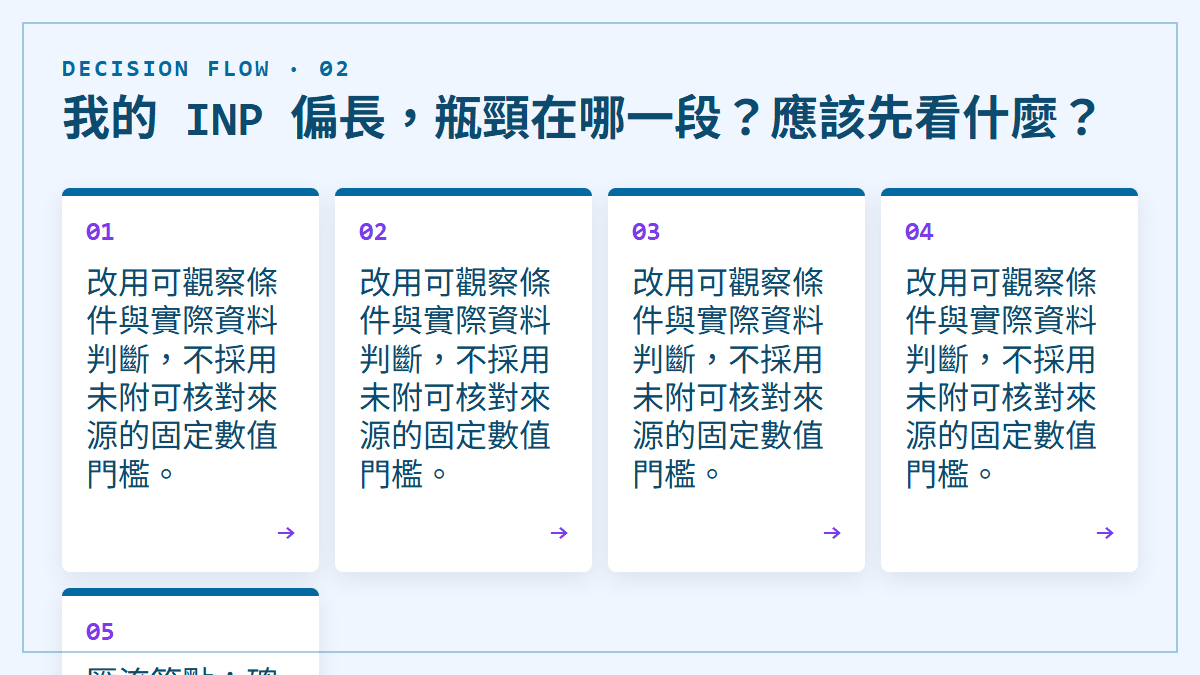The width and height of the screenshot is (1200, 675).
Task: Click the arrow icon in card 01
Action: click(x=286, y=533)
